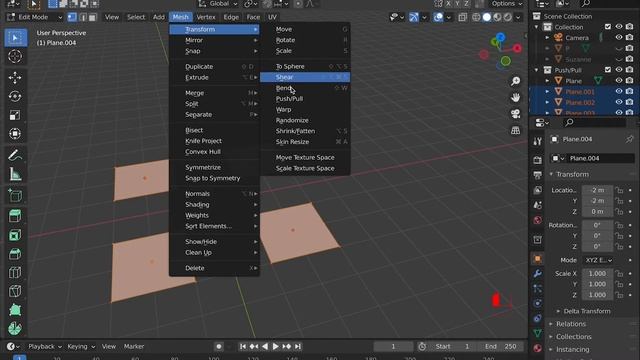Enable edge select mode

point(83,17)
